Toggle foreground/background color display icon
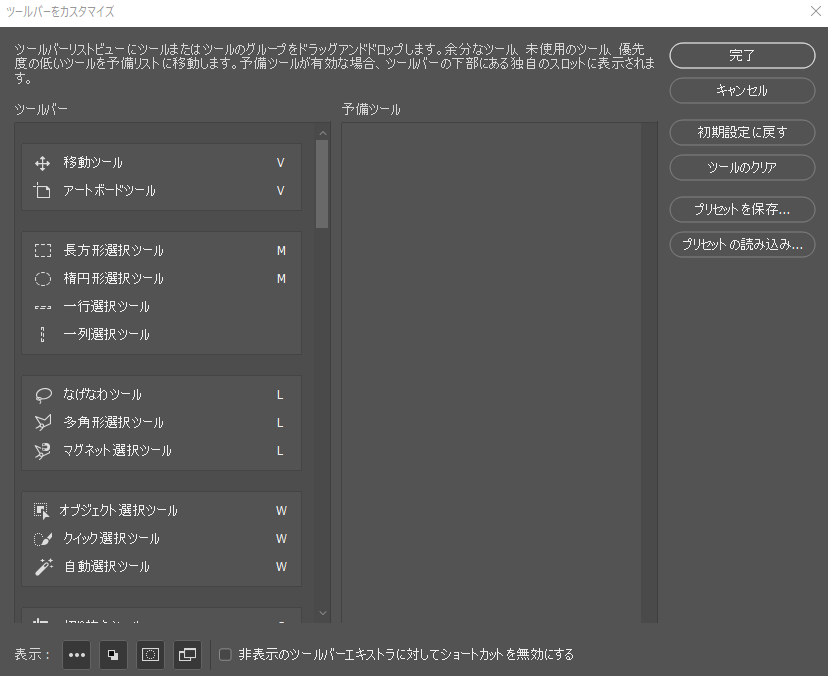Screen dimensions: 828x676 pos(113,655)
